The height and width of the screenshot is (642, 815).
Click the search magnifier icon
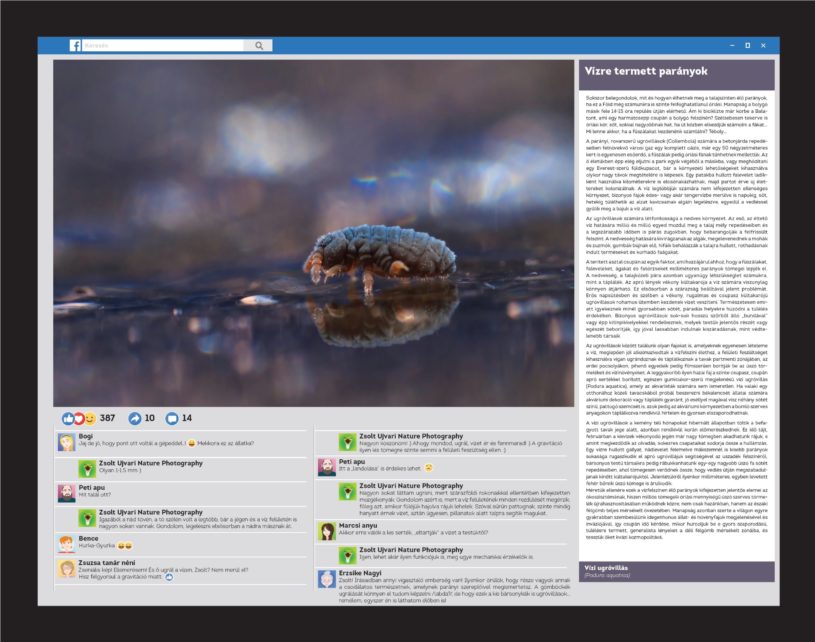point(260,45)
